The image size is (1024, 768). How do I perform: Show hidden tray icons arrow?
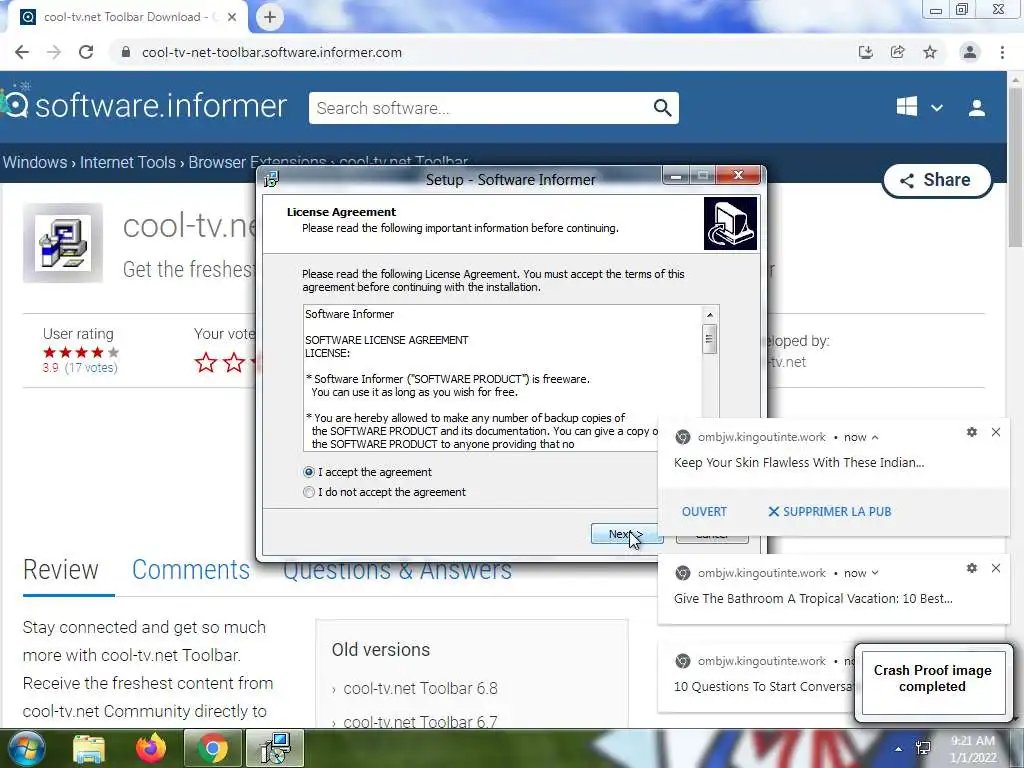point(899,749)
